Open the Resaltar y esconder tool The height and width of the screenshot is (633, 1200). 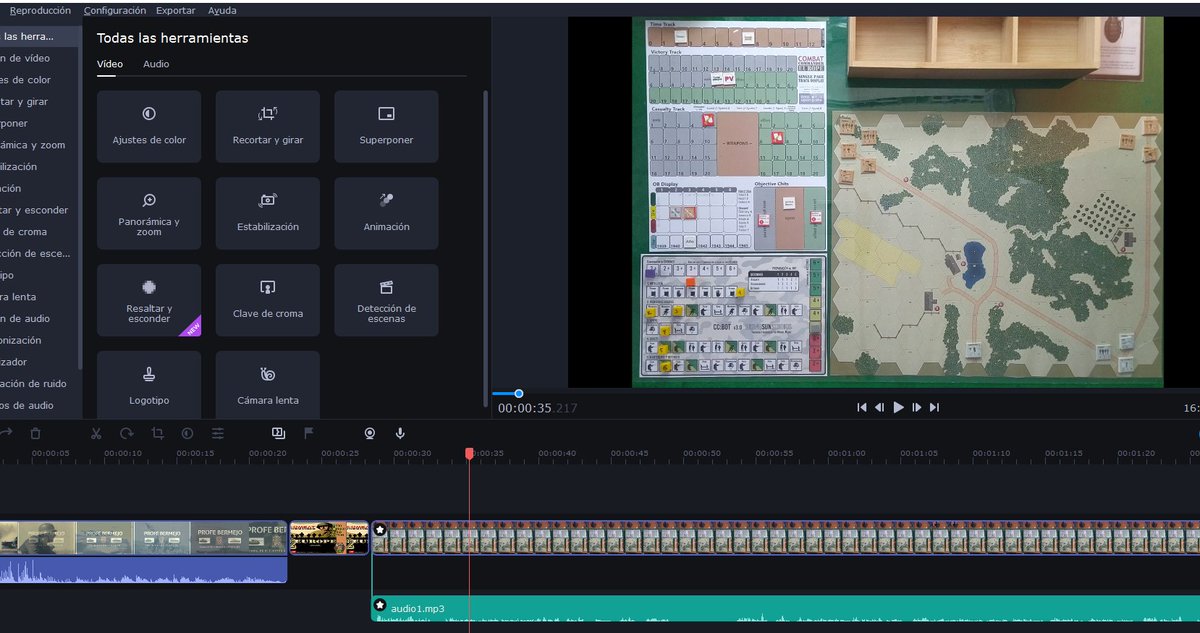149,300
